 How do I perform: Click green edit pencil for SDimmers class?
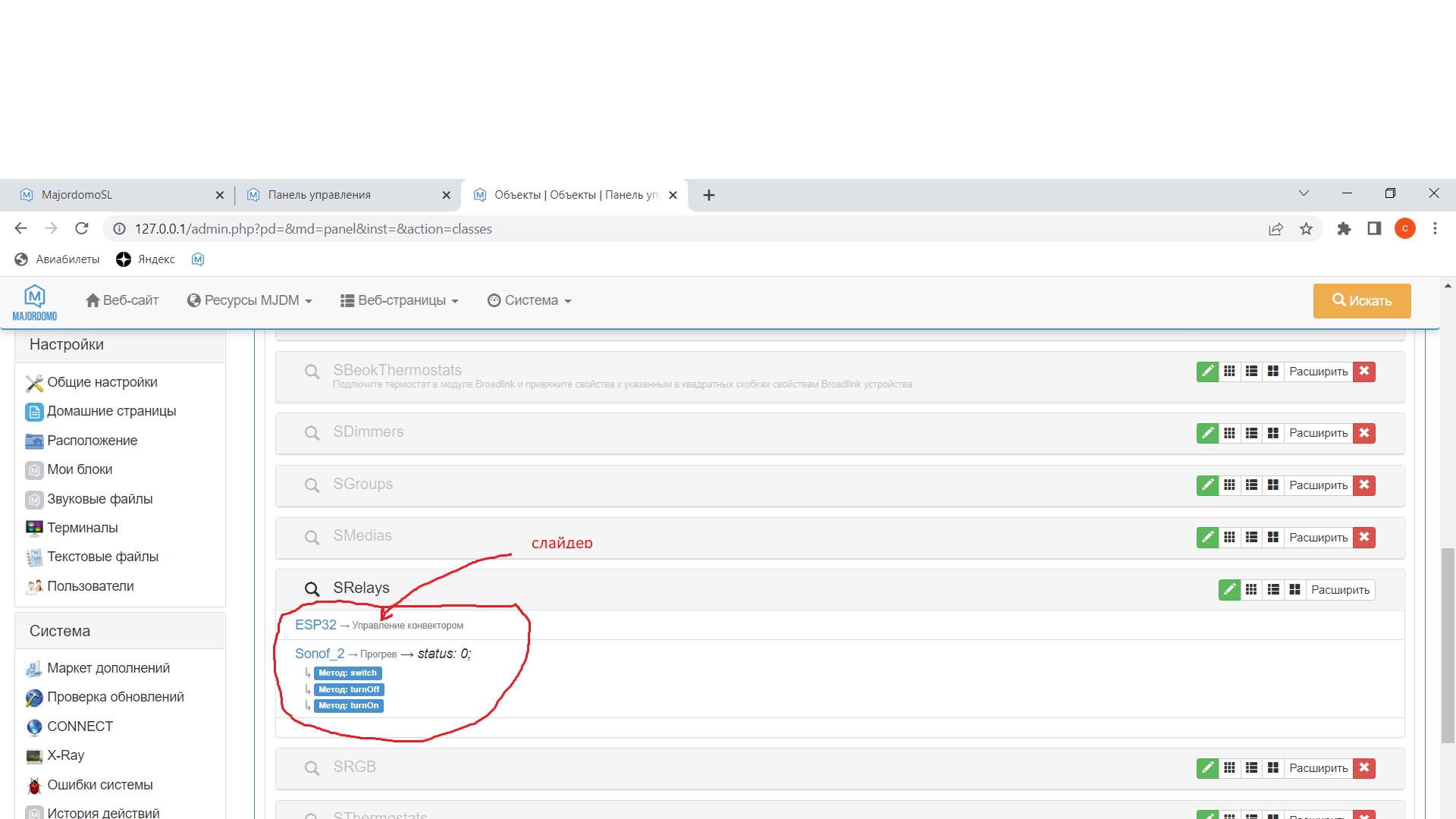(1207, 433)
